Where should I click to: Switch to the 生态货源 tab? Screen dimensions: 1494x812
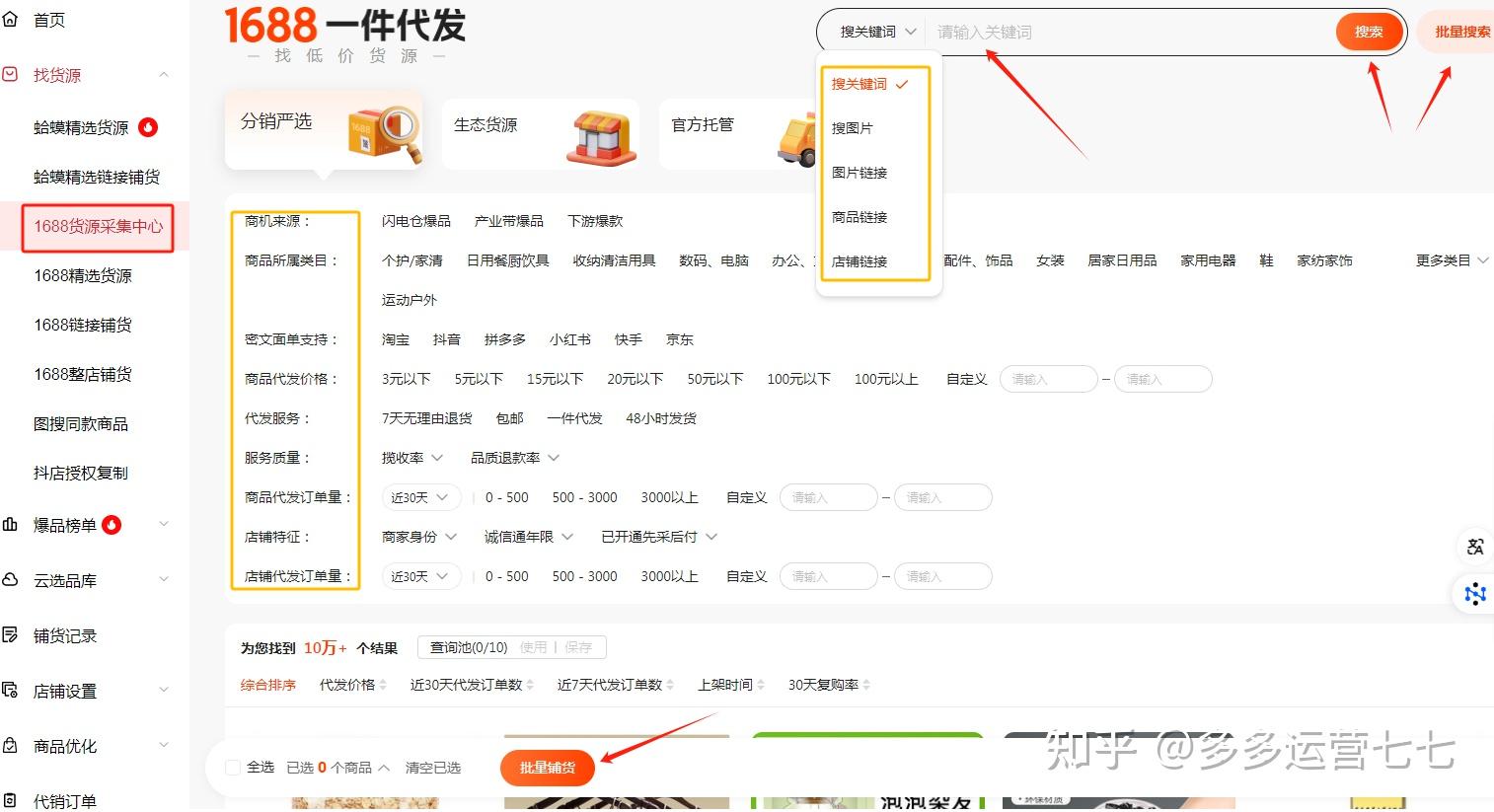point(541,134)
